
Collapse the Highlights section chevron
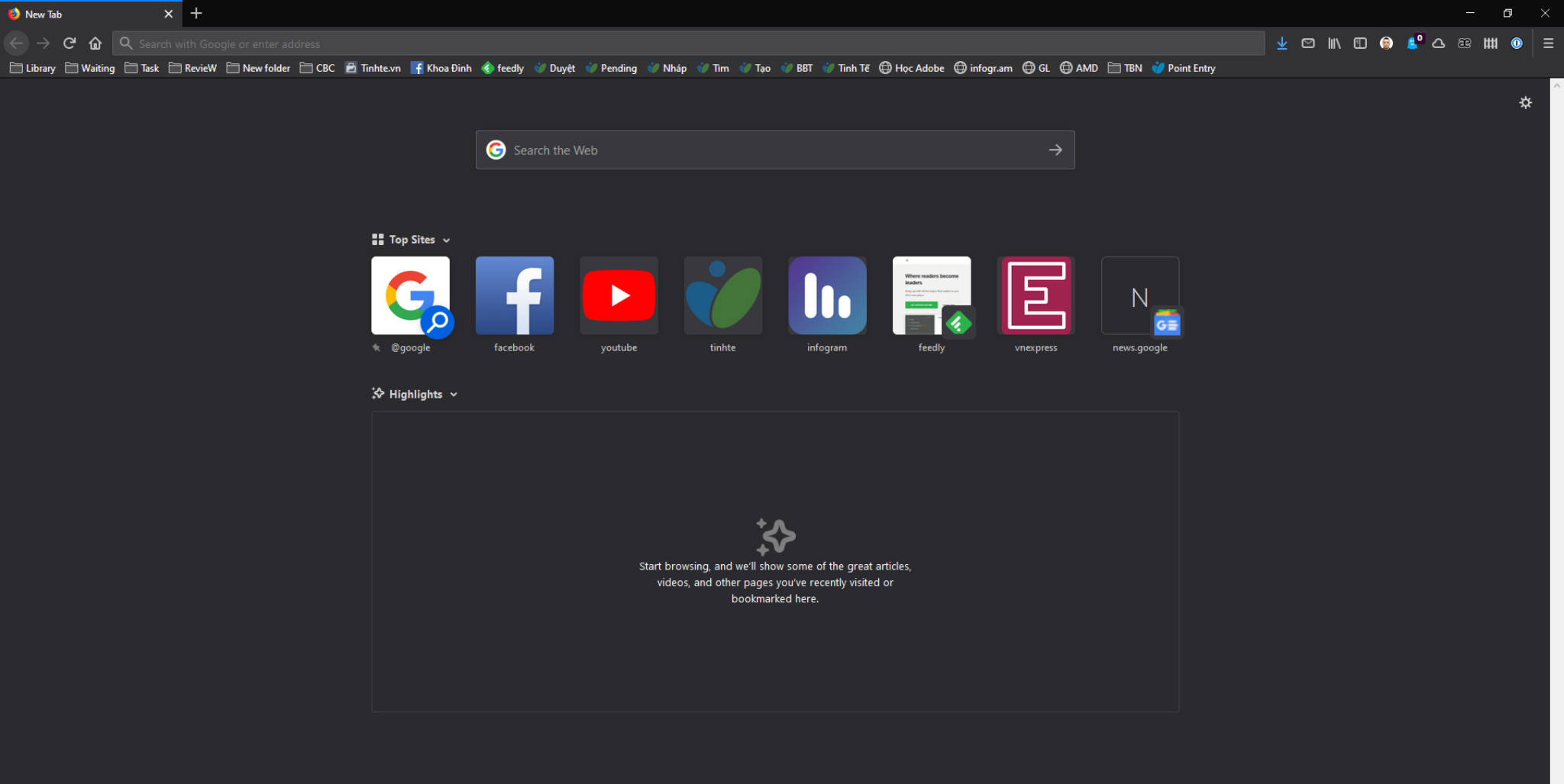(x=454, y=395)
